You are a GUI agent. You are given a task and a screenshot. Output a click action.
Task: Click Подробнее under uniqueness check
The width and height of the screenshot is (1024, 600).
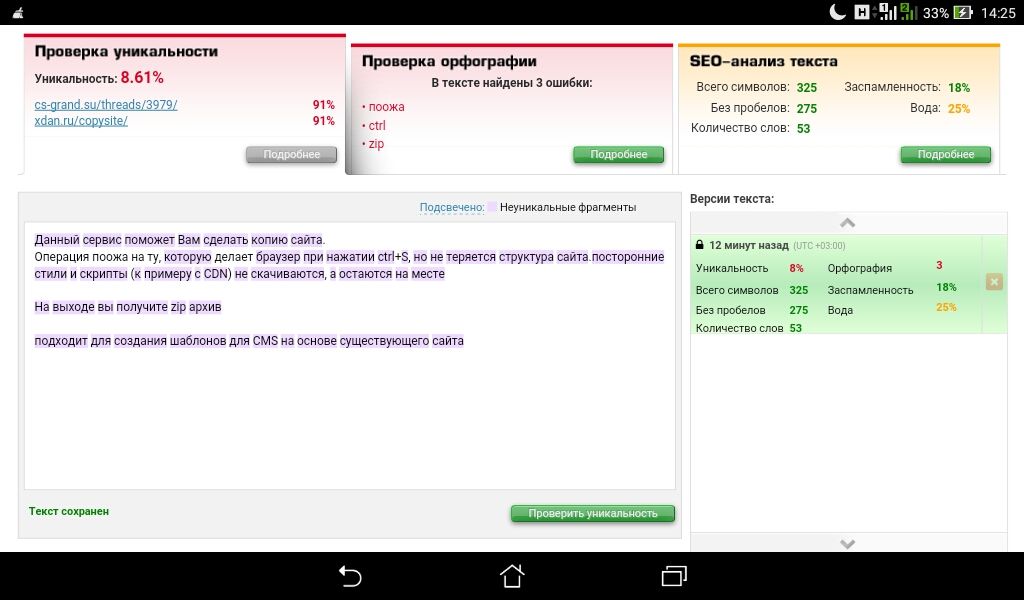tap(291, 155)
